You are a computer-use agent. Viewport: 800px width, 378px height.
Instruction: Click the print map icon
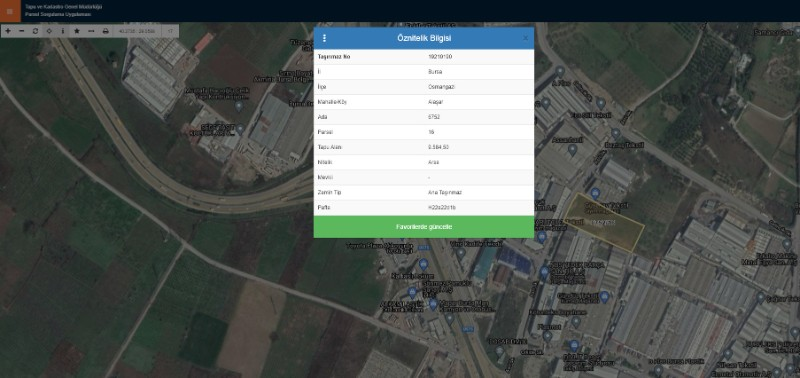106,31
